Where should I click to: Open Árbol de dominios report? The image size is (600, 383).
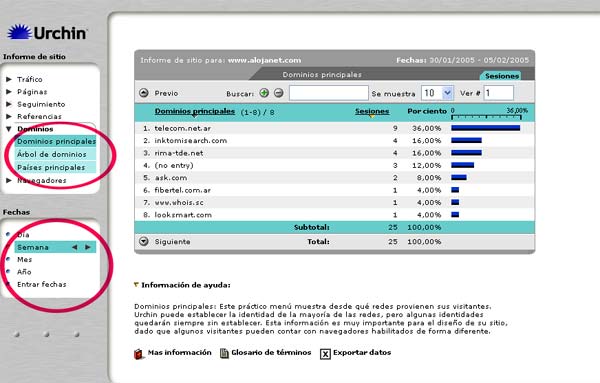[52, 154]
